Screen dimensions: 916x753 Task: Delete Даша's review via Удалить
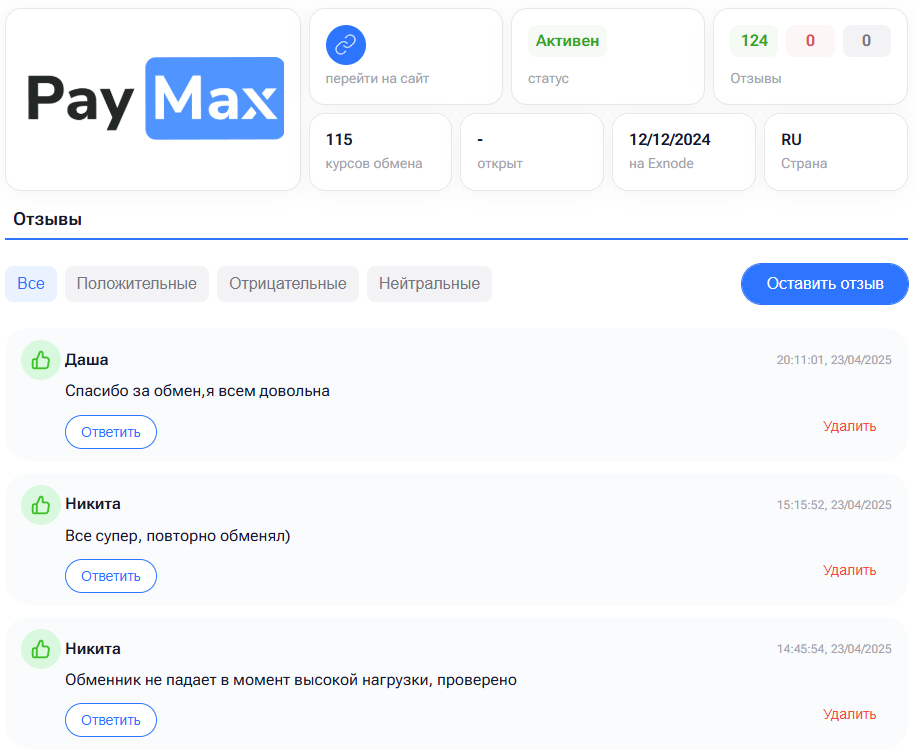tap(849, 426)
